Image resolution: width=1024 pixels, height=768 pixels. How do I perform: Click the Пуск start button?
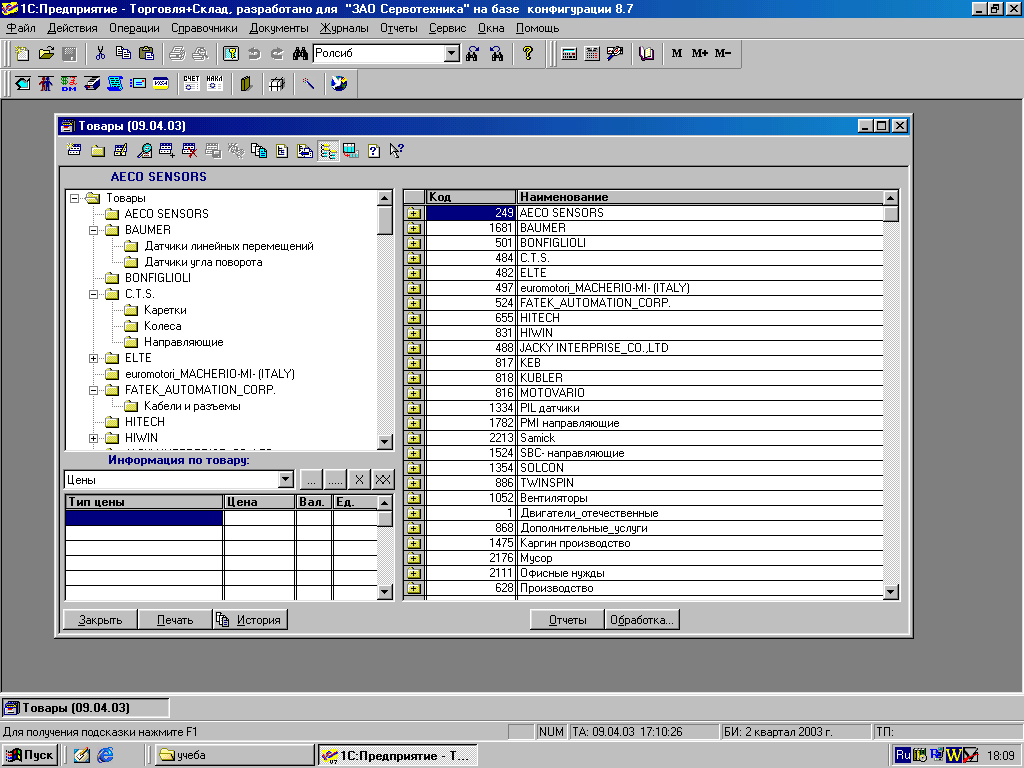[x=30, y=755]
